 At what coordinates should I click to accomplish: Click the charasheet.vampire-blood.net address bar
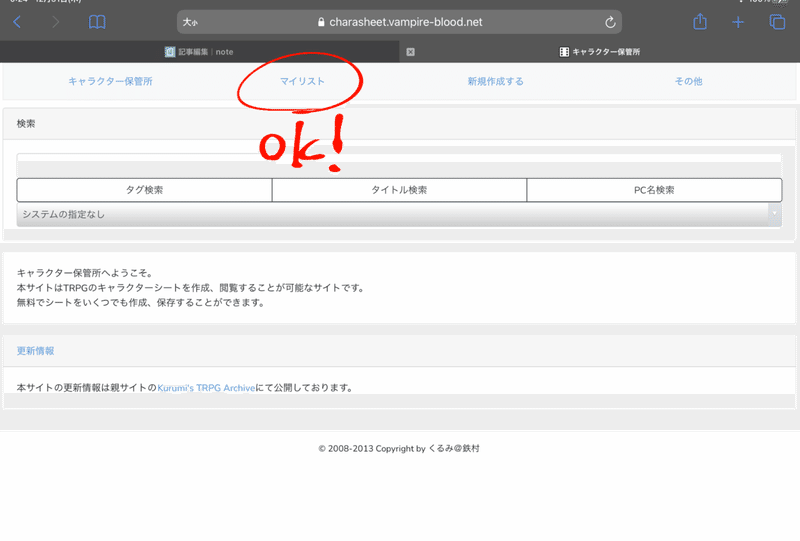[x=399, y=22]
